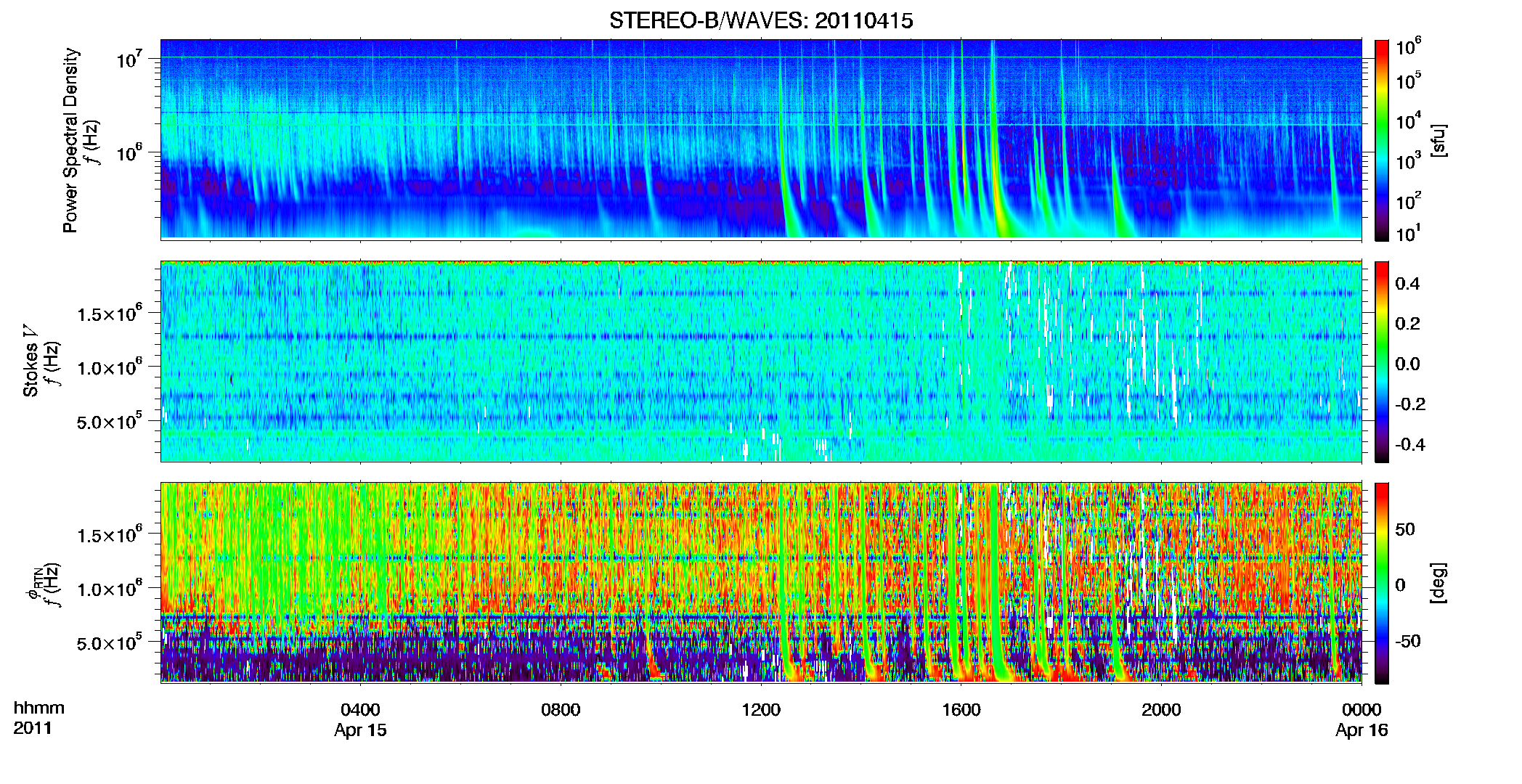Click the -0.4 tick on Stokes V colorbar
This screenshot has width=1522, height=784.
pos(1410,445)
